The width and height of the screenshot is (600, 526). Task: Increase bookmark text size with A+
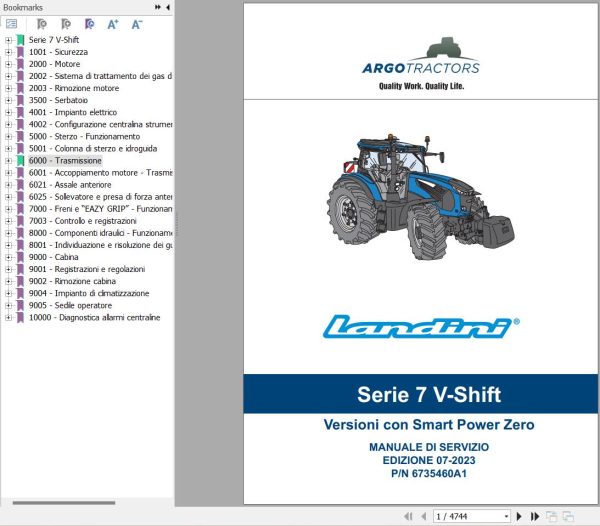113,24
